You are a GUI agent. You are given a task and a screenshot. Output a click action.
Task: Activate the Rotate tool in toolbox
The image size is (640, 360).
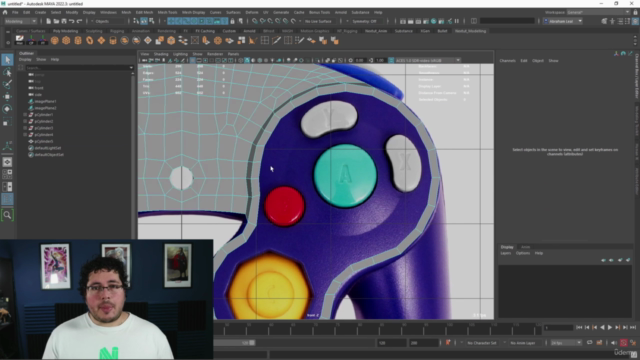tap(7, 109)
